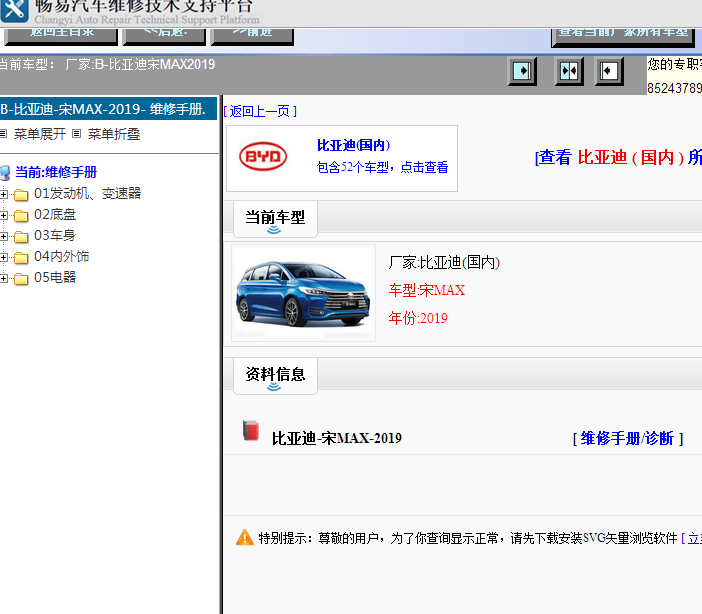Open the 02底盘 folder label
This screenshot has width=702, height=614.
(55, 215)
